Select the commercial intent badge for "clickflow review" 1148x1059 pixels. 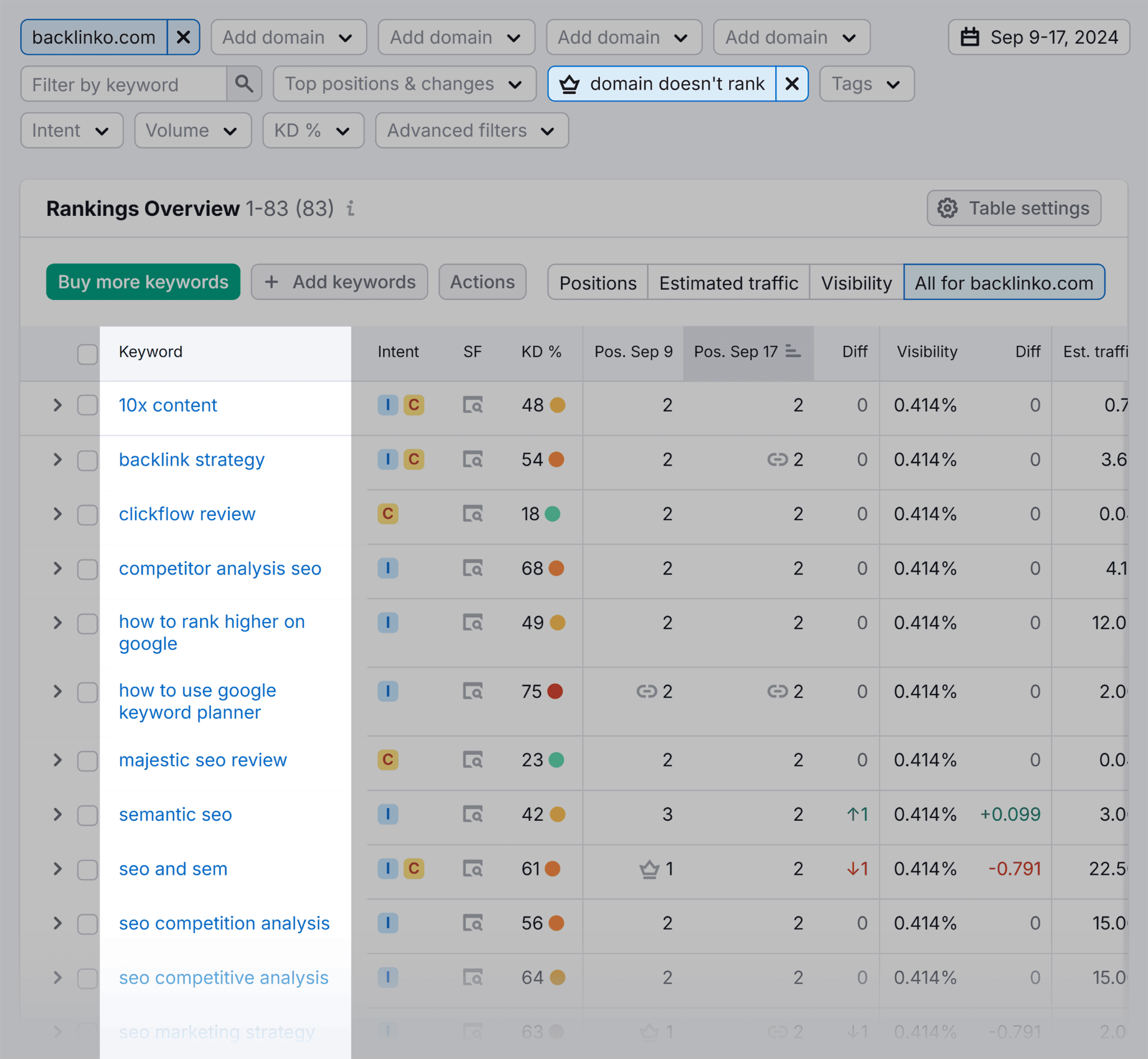pyautogui.click(x=388, y=514)
